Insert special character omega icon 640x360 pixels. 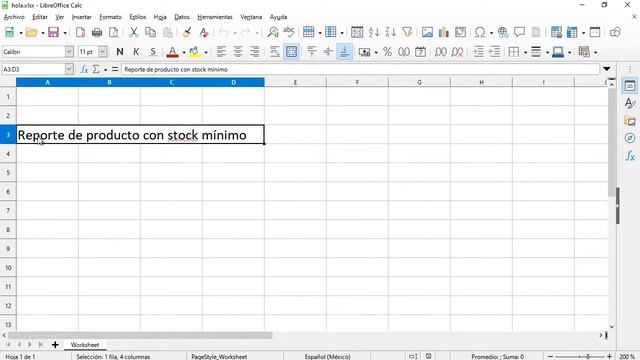click(x=480, y=32)
